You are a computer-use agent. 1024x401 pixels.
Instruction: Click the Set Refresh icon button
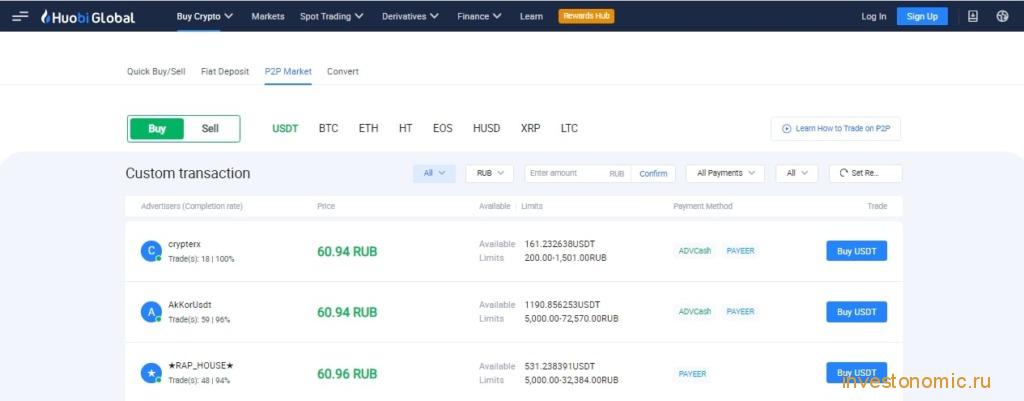pyautogui.click(x=865, y=173)
